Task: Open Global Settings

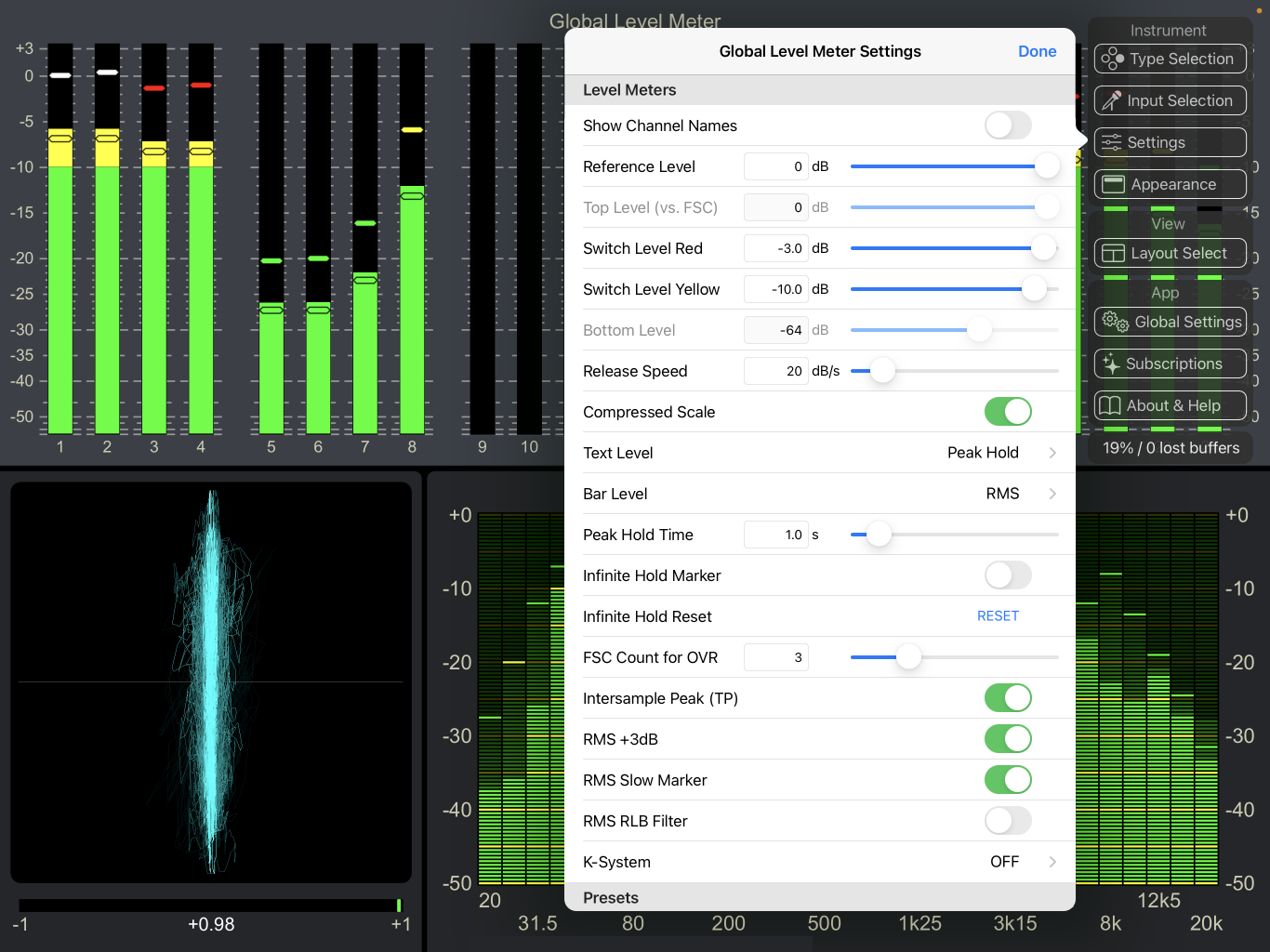Action: 1170,322
